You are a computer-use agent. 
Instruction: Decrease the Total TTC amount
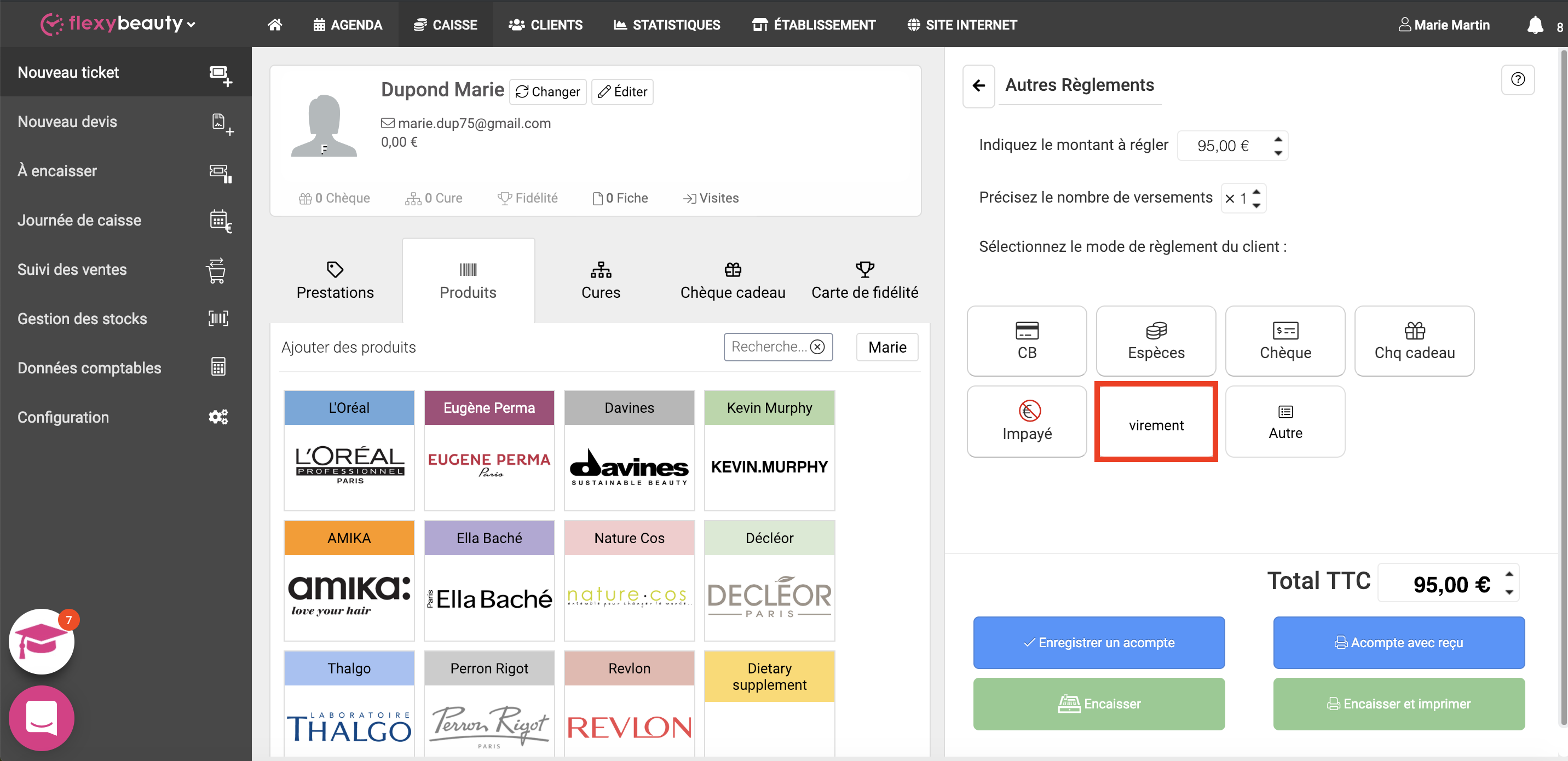click(x=1508, y=592)
